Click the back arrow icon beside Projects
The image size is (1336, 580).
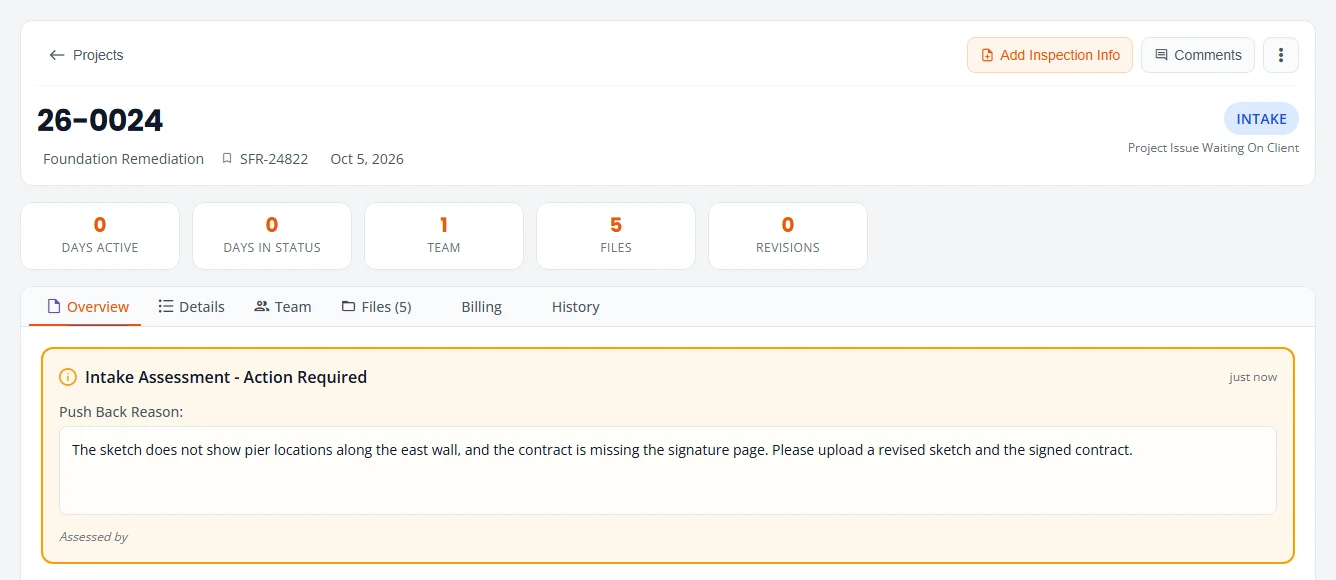click(57, 55)
